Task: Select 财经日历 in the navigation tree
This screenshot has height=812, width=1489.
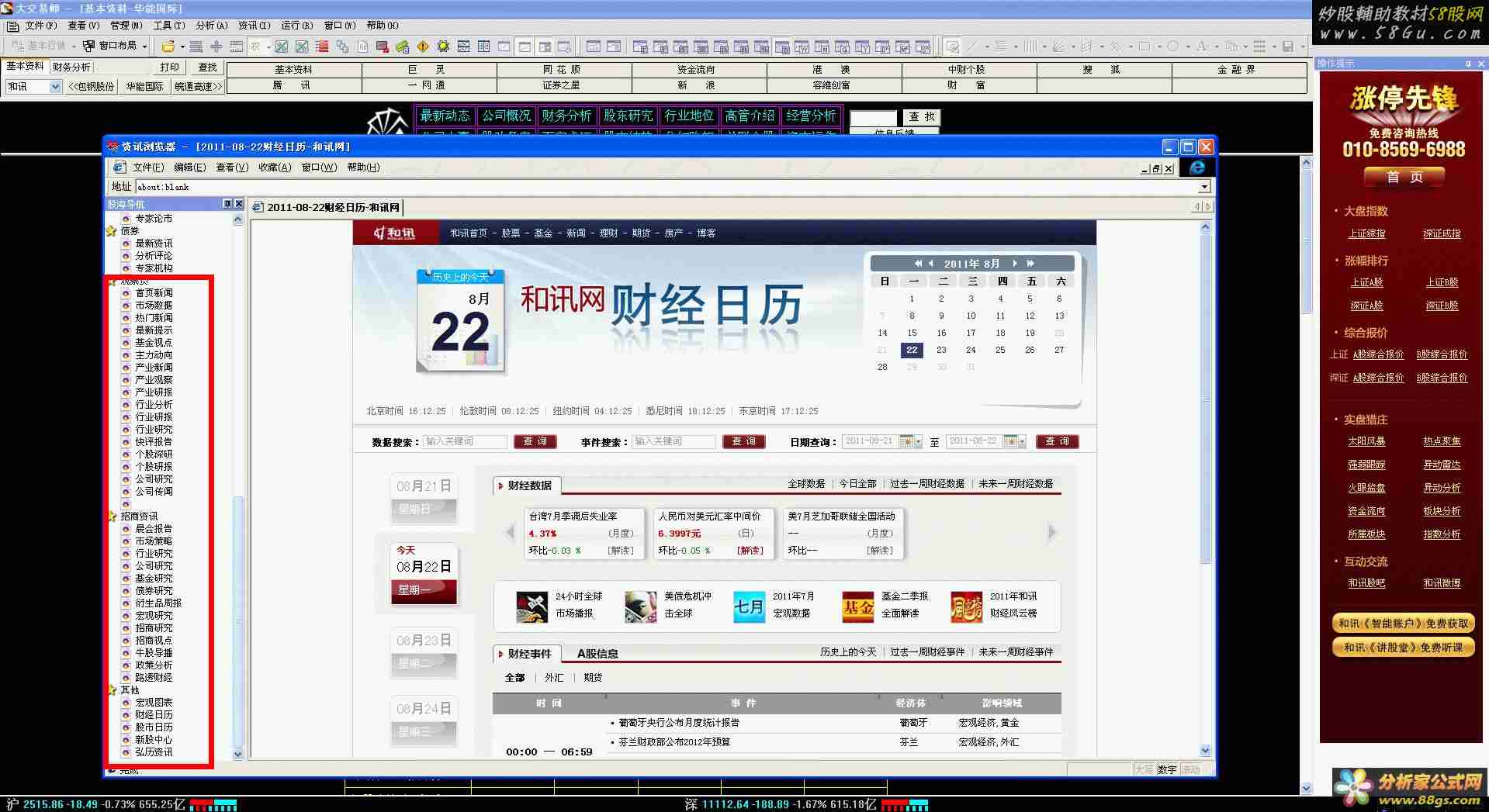Action: [x=154, y=715]
